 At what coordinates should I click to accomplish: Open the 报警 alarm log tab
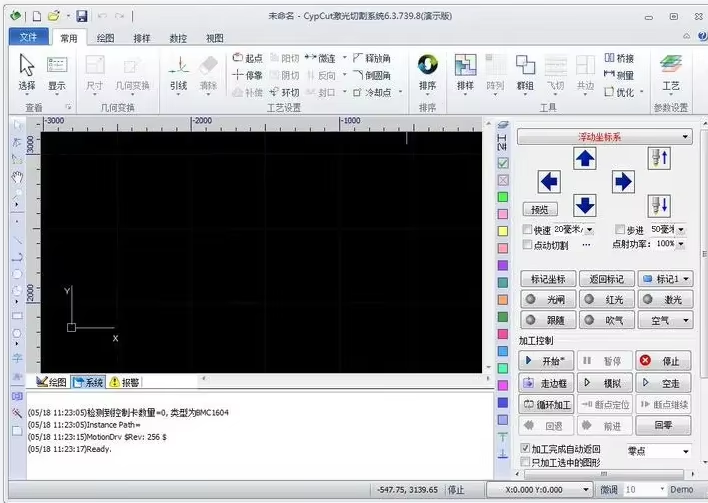125,382
